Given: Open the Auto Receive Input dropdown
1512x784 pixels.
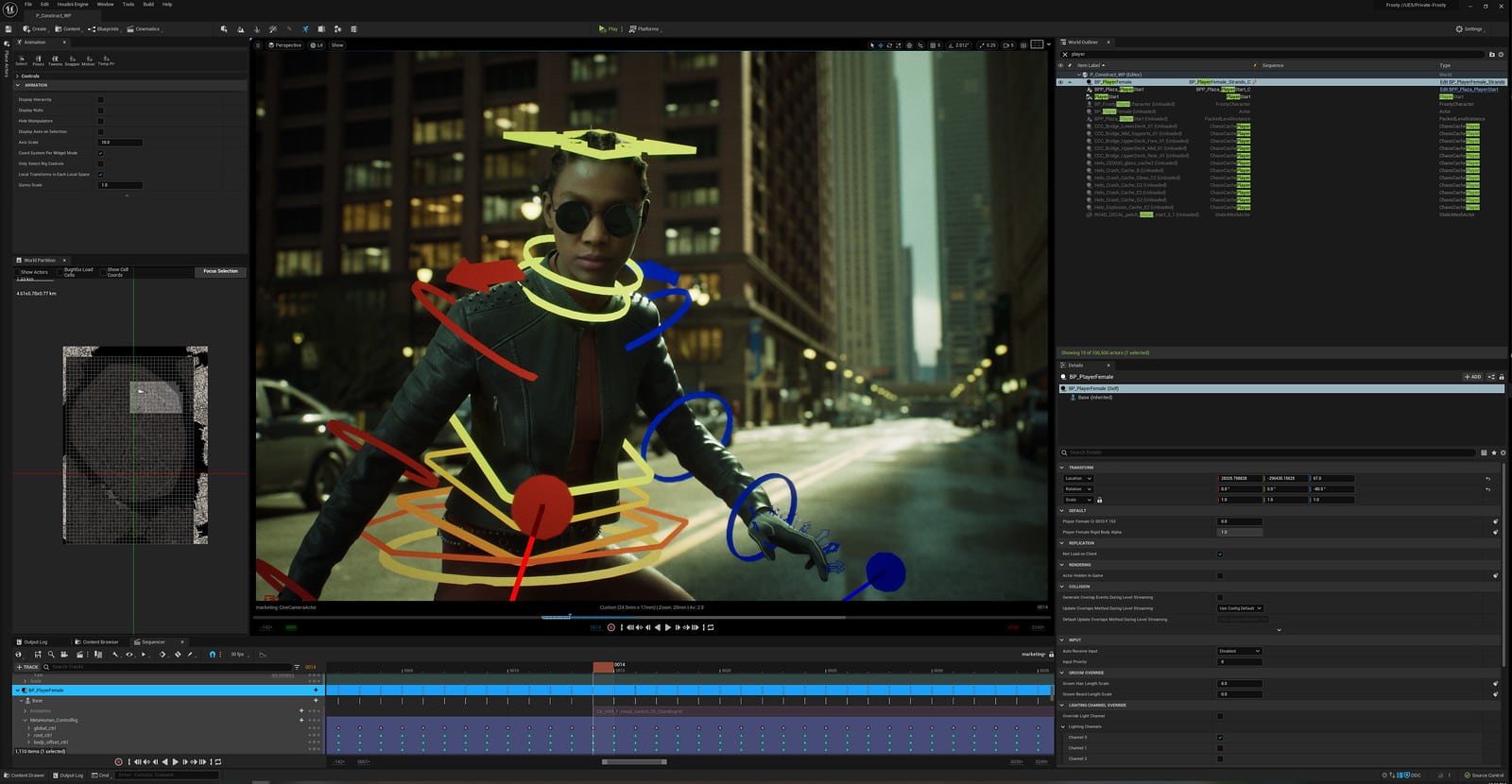Looking at the screenshot, I should tap(1239, 651).
